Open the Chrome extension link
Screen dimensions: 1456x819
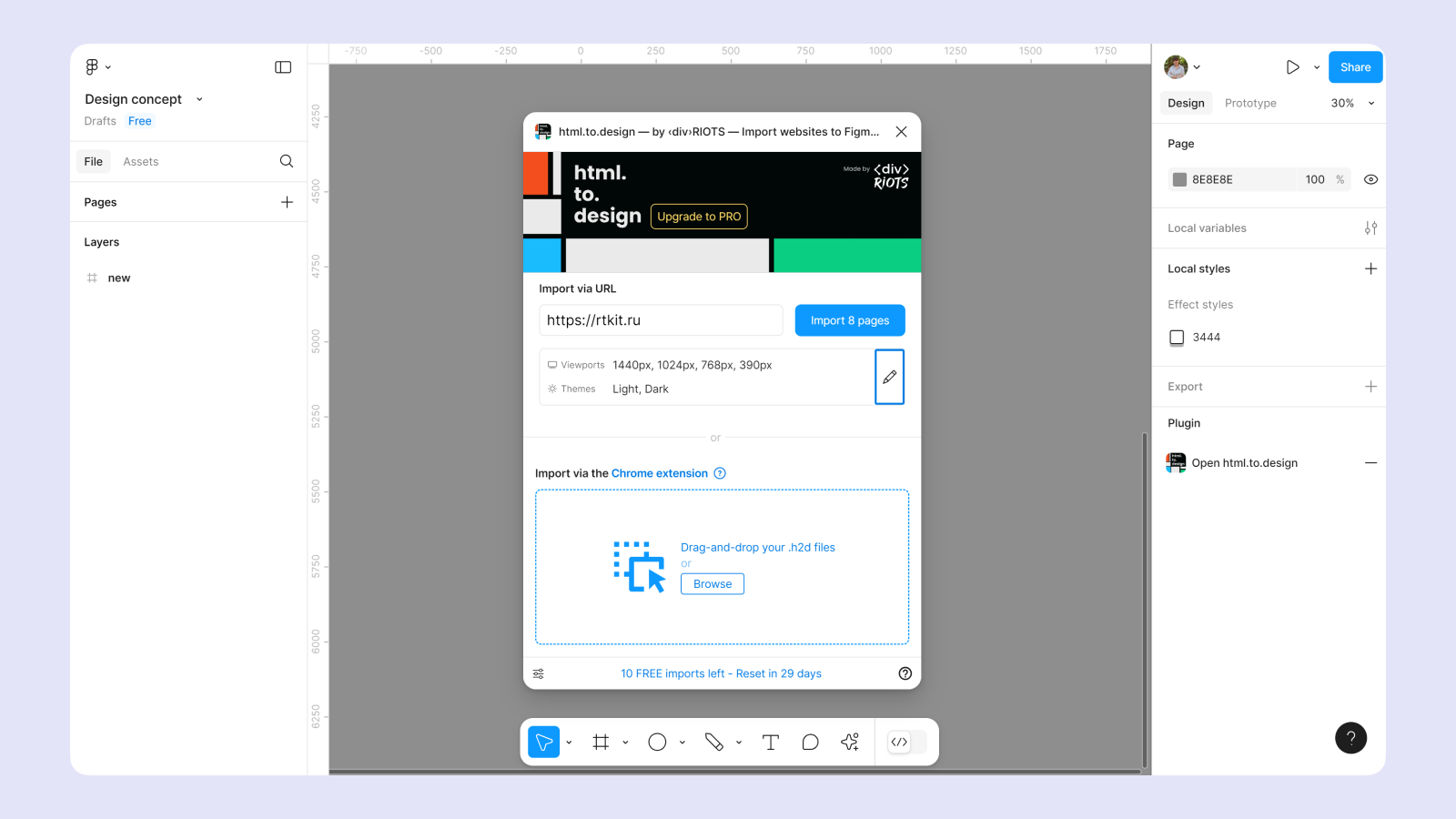[x=659, y=473]
